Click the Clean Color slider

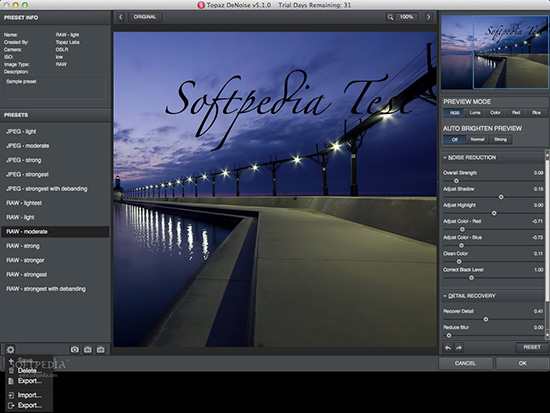(493, 261)
